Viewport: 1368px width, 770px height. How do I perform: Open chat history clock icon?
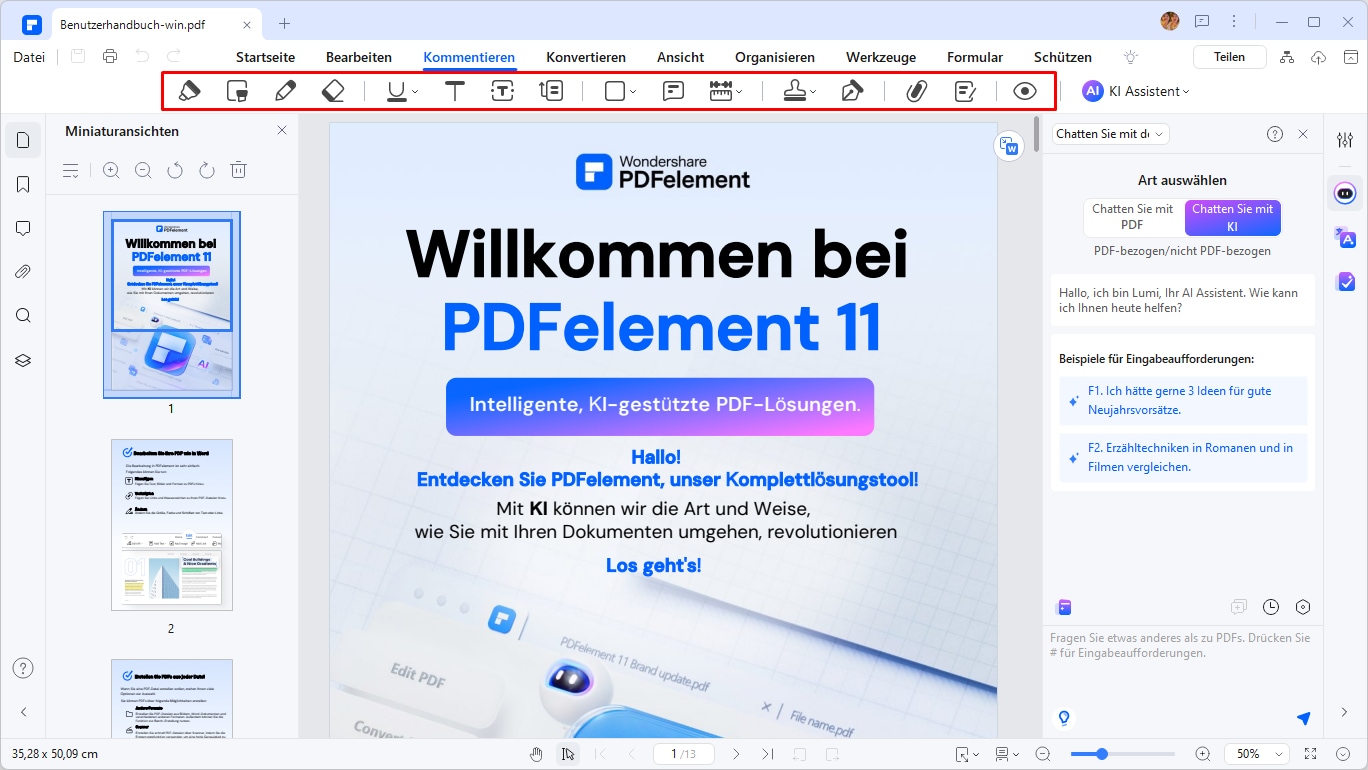(1271, 607)
